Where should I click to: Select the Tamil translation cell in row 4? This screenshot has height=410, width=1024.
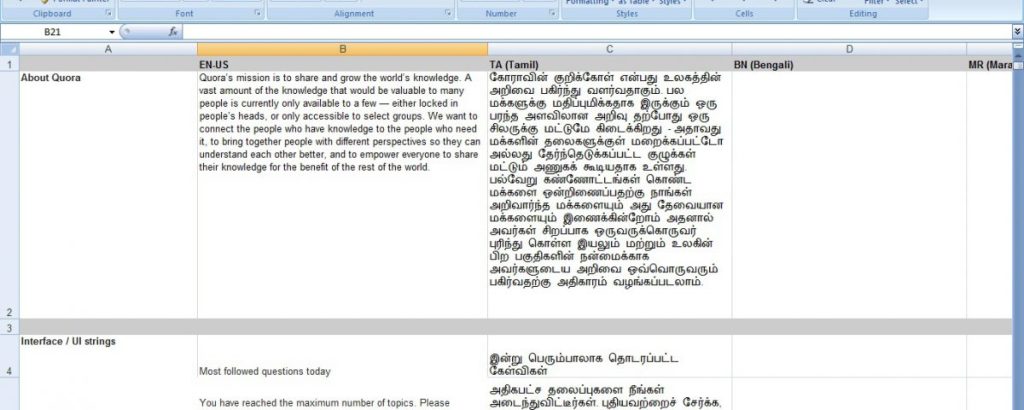(x=609, y=356)
